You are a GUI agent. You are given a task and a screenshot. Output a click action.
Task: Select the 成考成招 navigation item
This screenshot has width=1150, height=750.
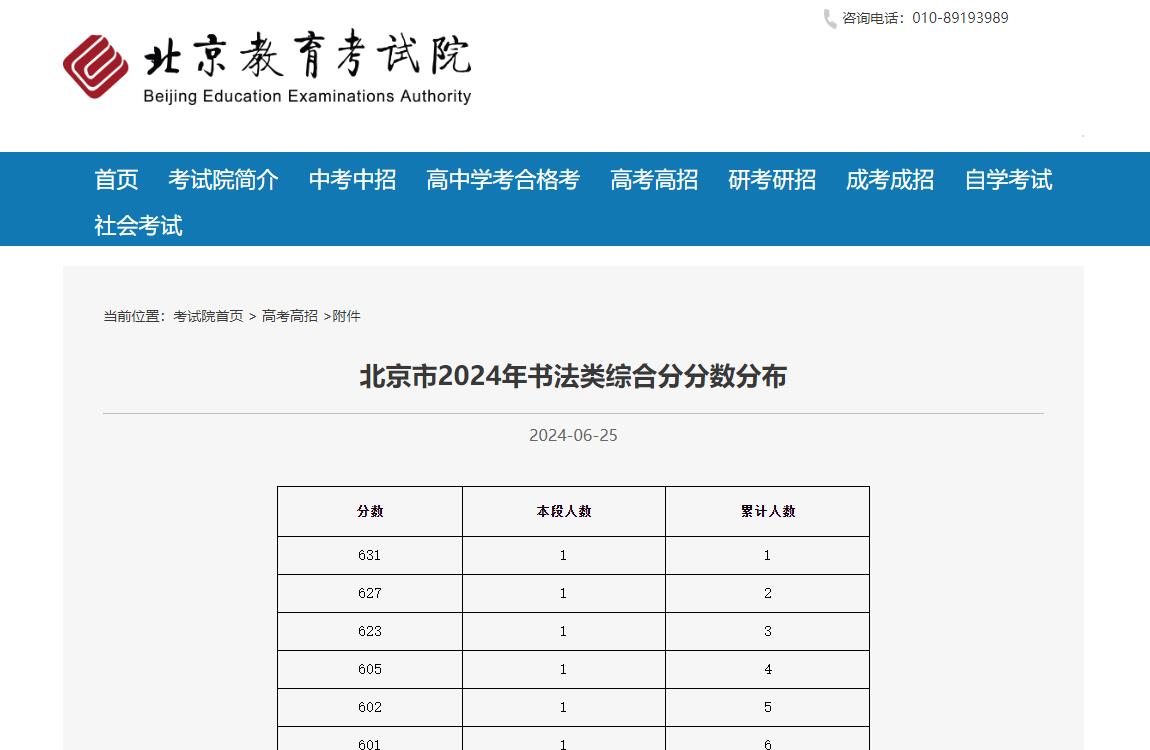click(890, 180)
